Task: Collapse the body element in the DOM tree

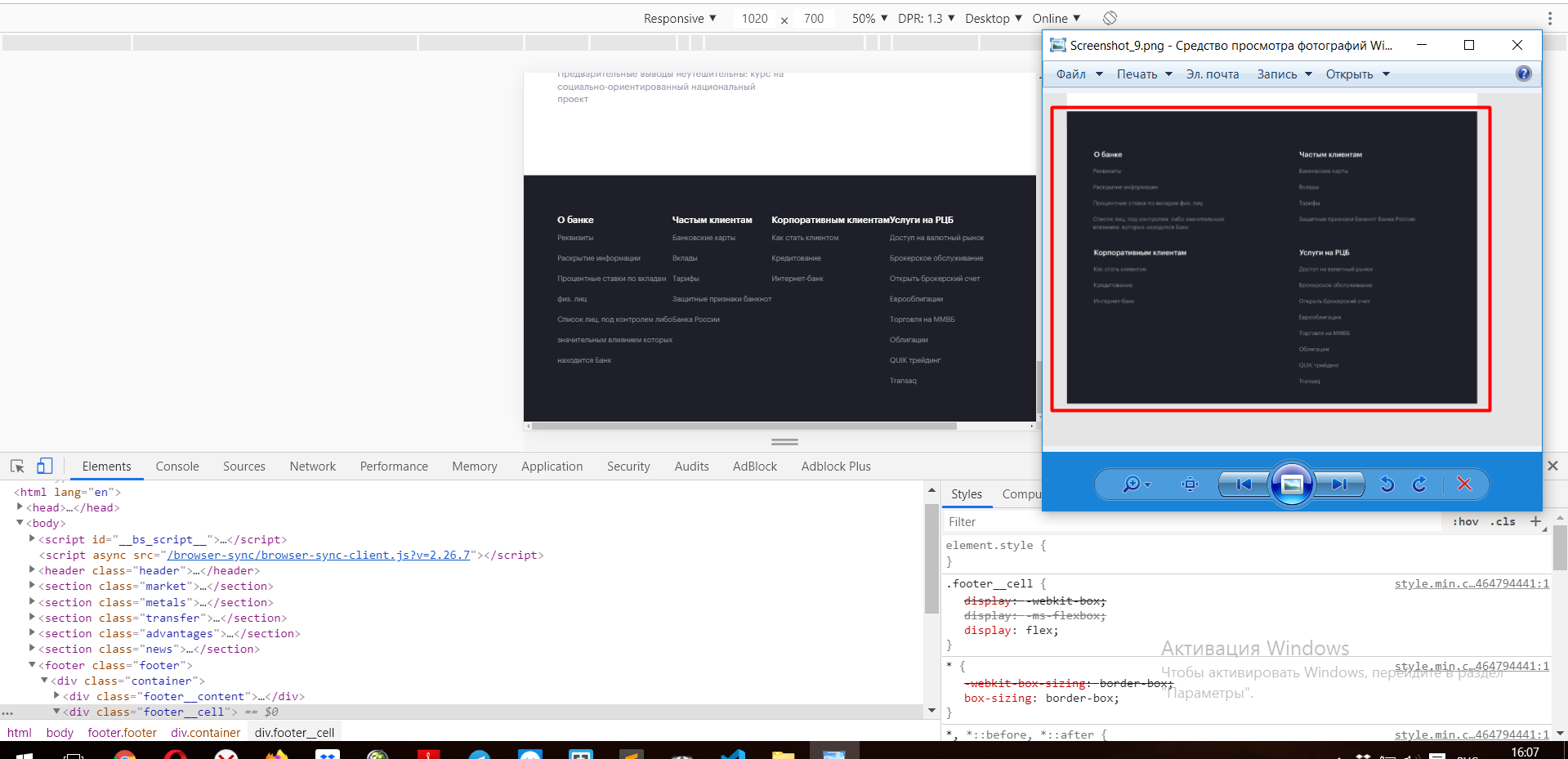Action: [x=20, y=523]
